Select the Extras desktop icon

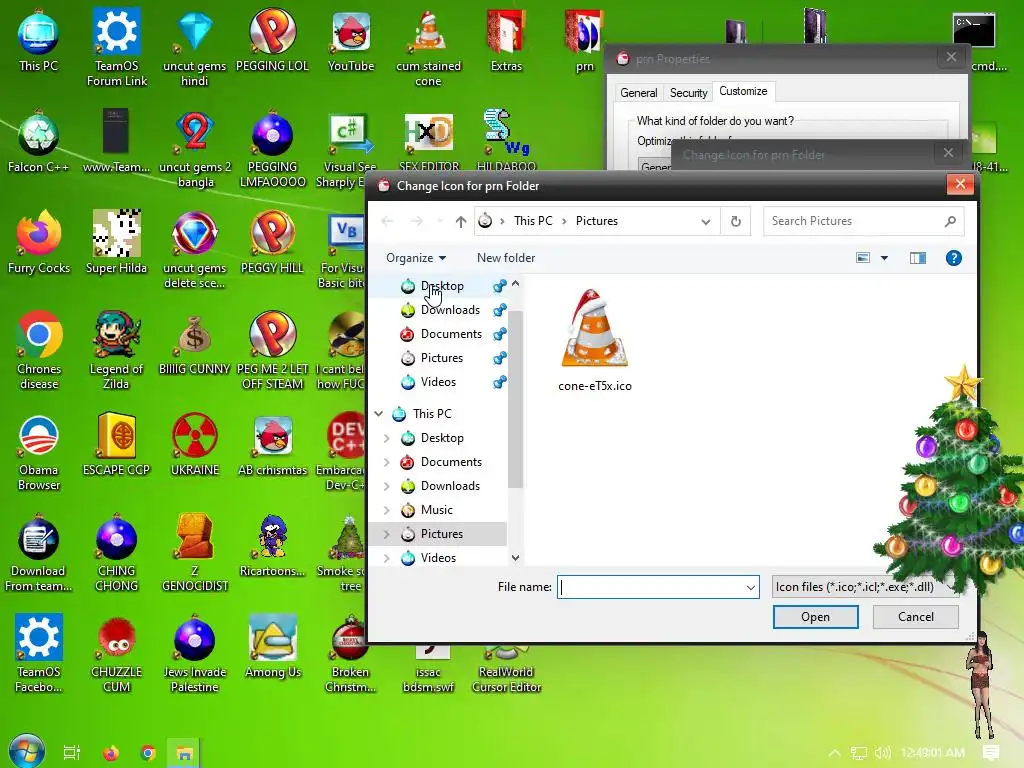(x=506, y=40)
